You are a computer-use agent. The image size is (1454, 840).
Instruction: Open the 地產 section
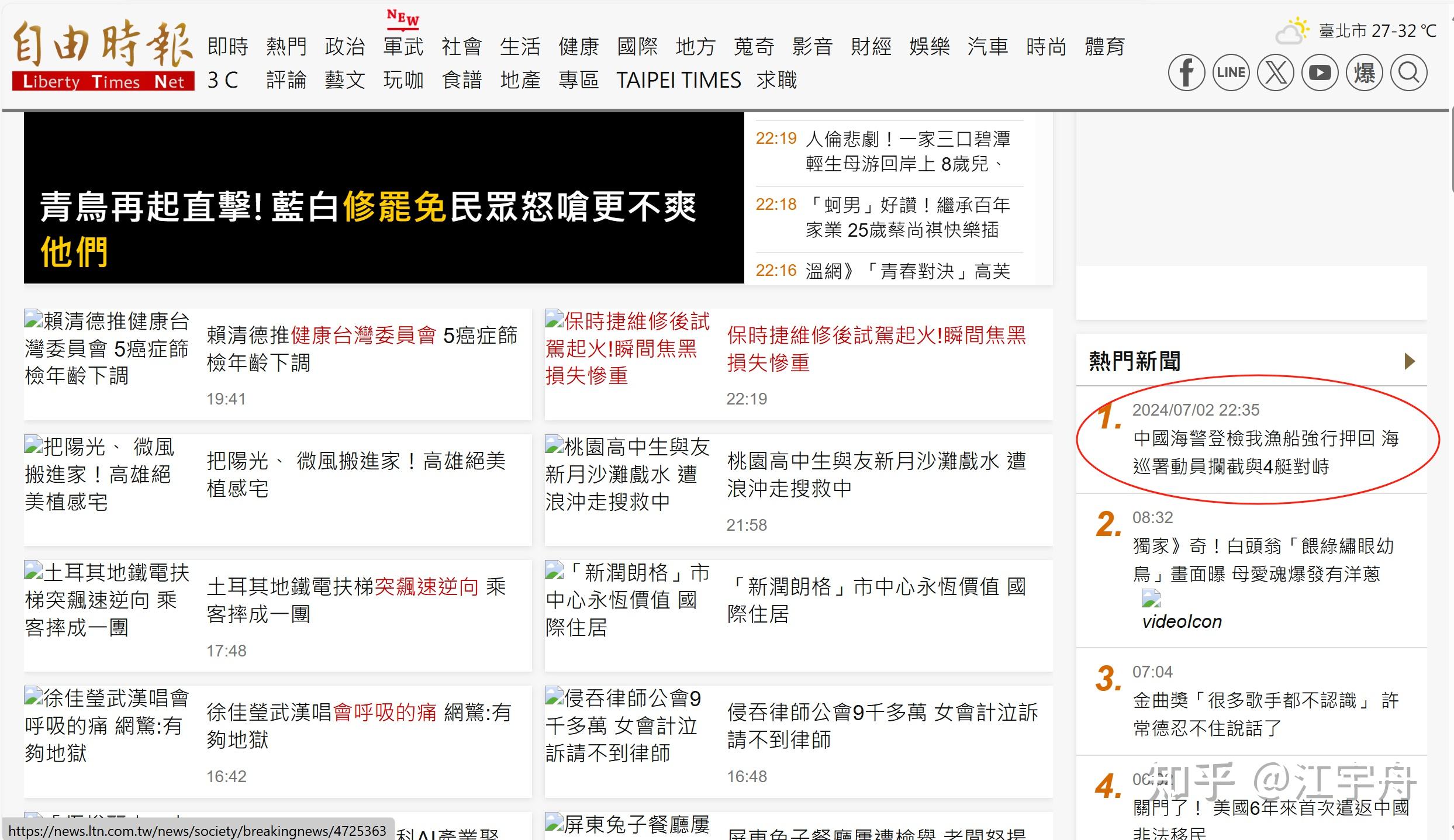pyautogui.click(x=520, y=80)
